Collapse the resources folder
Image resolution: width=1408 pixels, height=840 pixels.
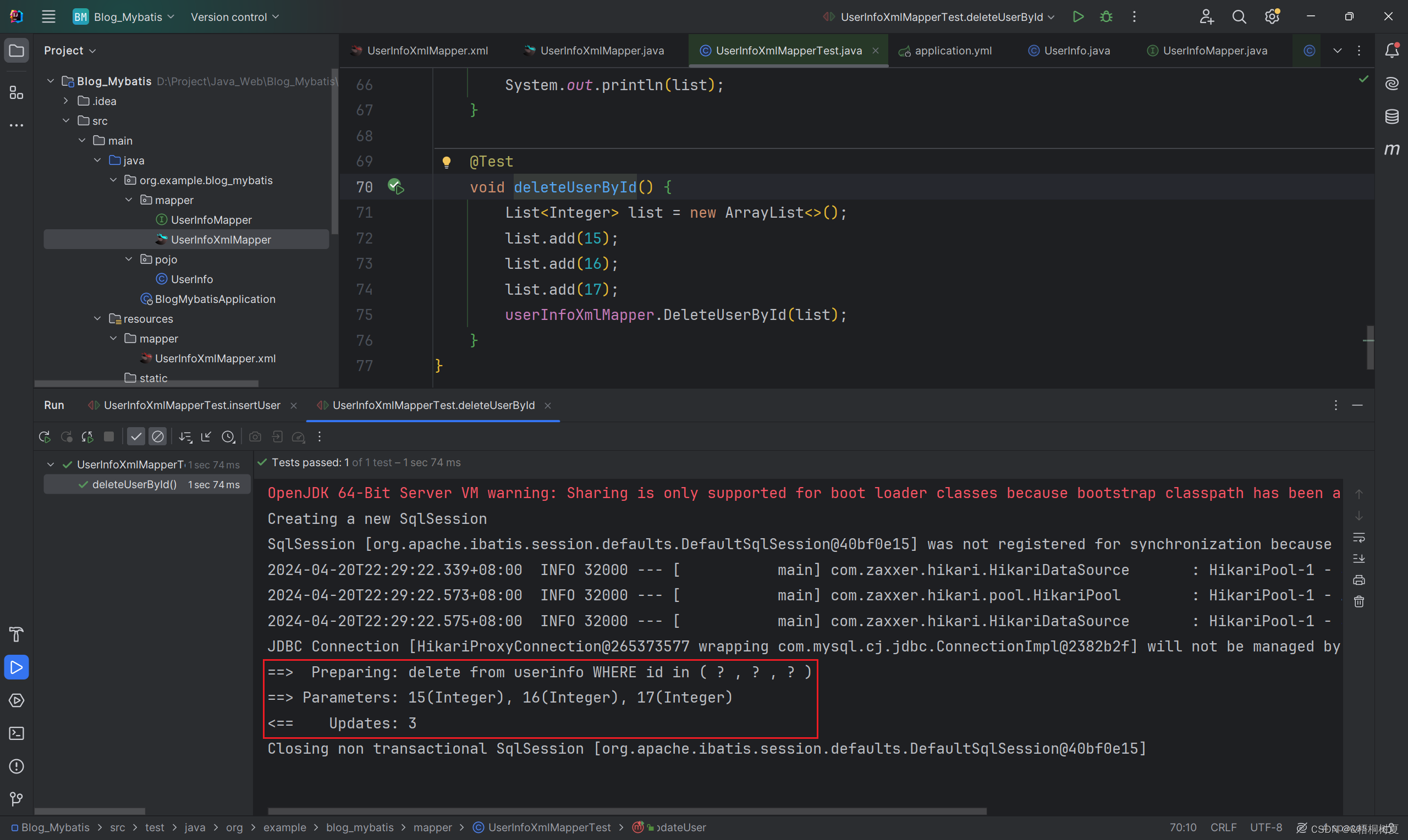point(97,319)
